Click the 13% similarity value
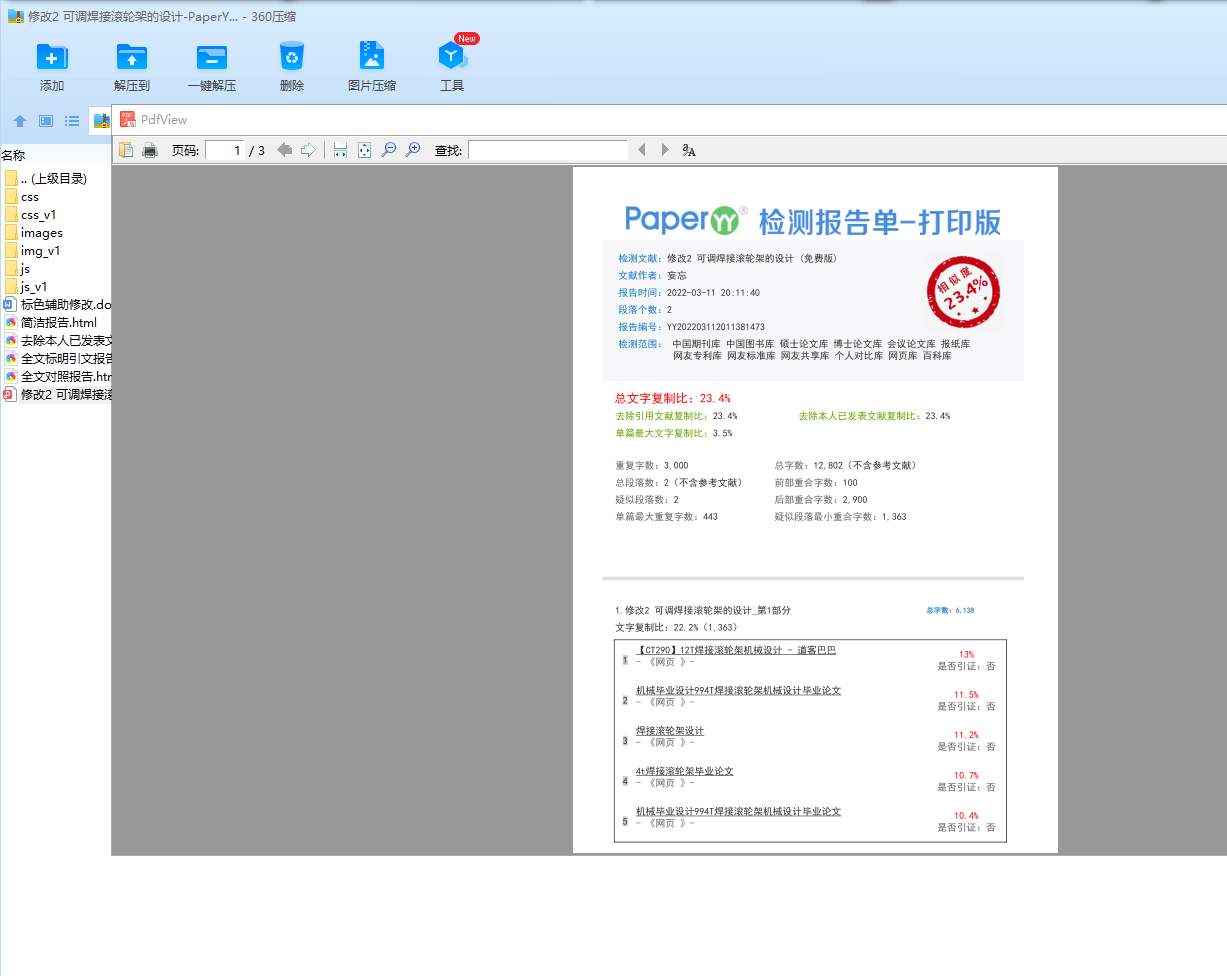Viewport: 1227px width, 976px height. [966, 654]
